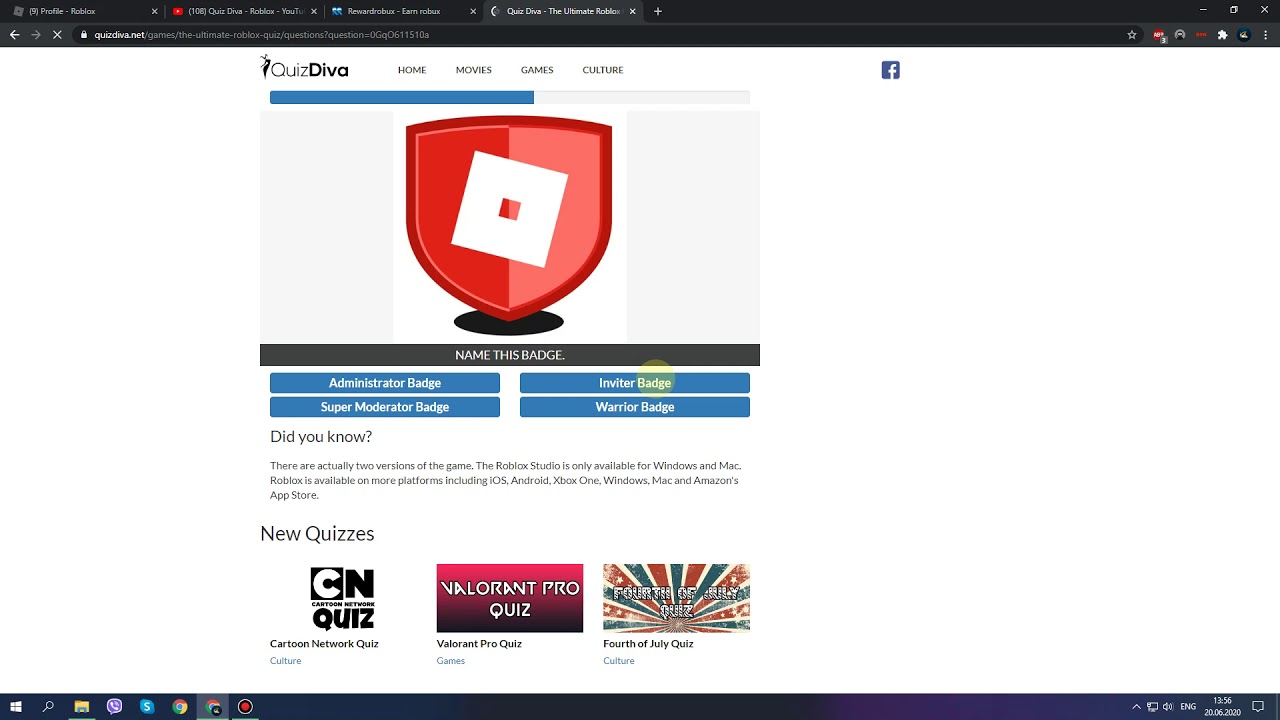Viewport: 1280px width, 720px height.
Task: Click the network tray icon
Action: [1152, 707]
